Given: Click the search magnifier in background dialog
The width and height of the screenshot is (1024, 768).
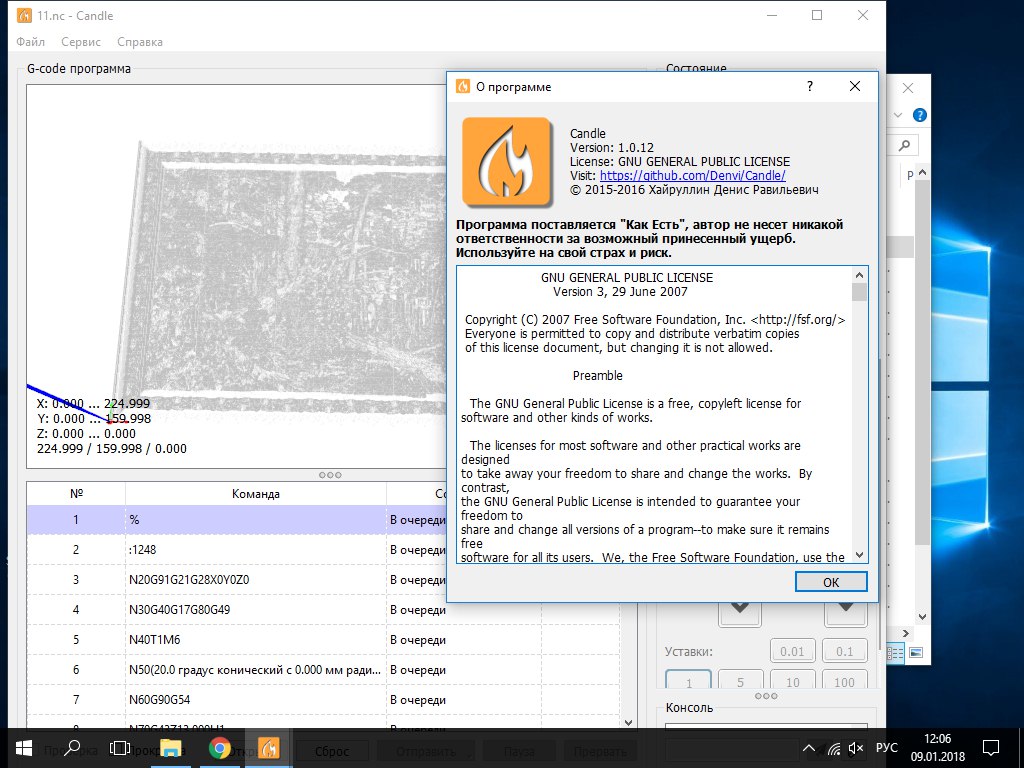Looking at the screenshot, I should click(x=904, y=145).
